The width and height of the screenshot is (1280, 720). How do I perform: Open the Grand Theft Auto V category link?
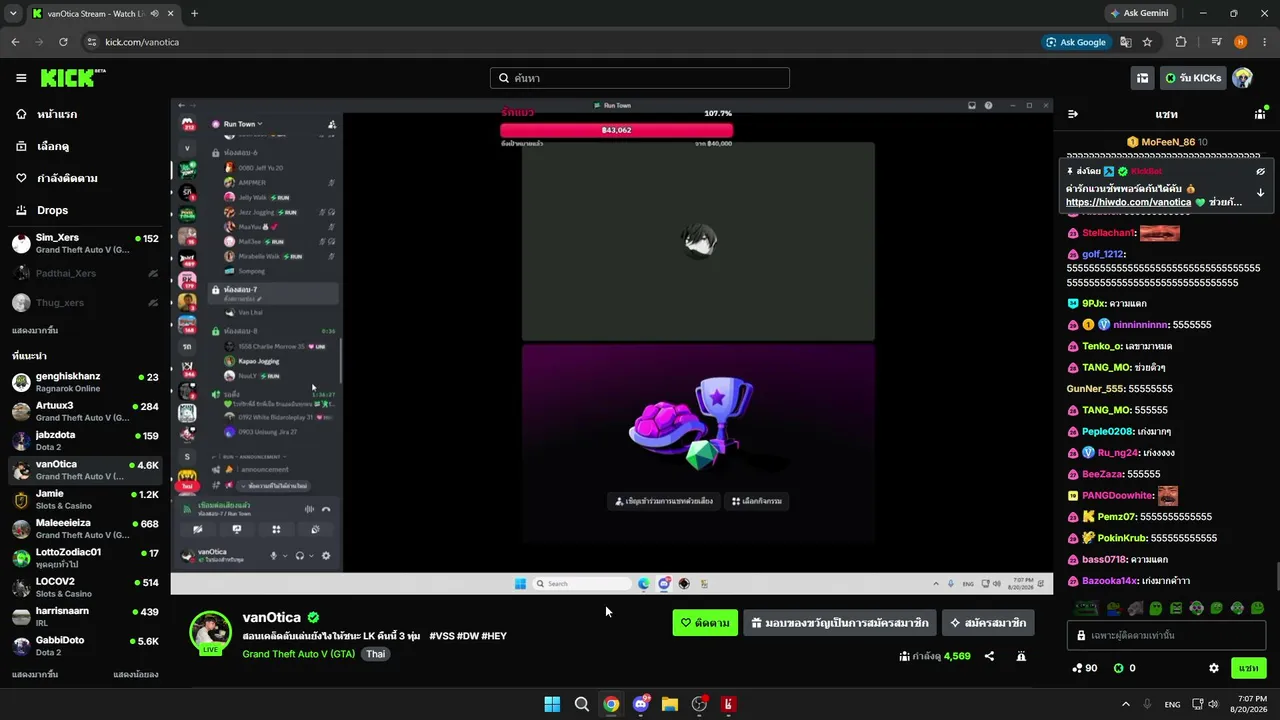[299, 654]
